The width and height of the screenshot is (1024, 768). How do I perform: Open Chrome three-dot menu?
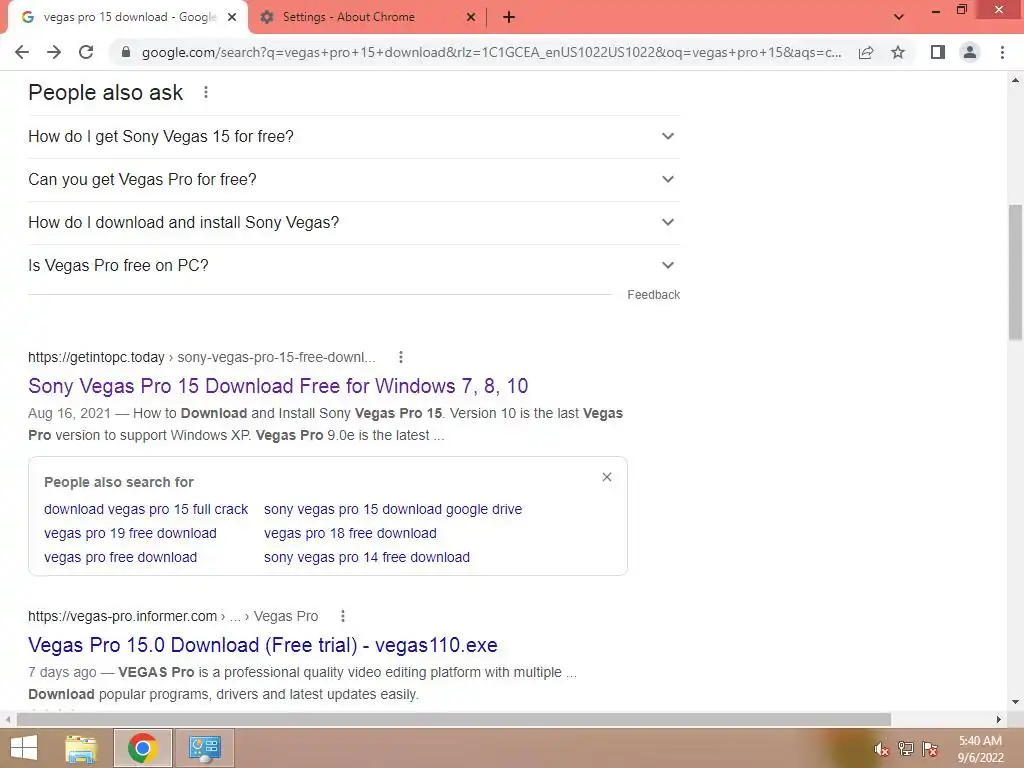[x=1002, y=52]
